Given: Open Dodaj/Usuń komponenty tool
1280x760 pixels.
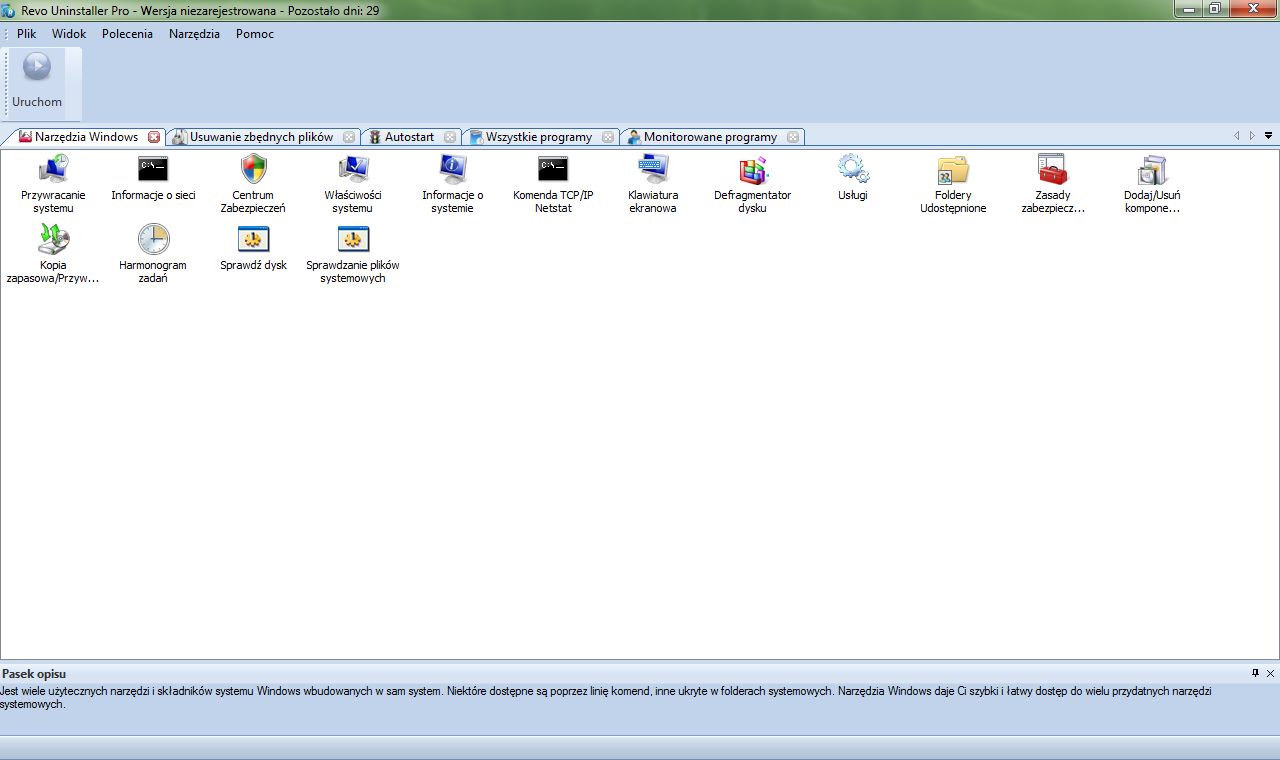Looking at the screenshot, I should coord(1152,184).
